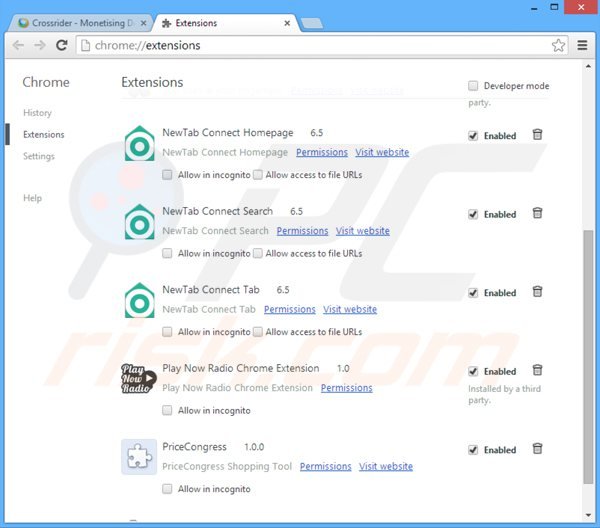Click the PriceCongress extension name
The height and width of the screenshot is (528, 600).
(194, 447)
